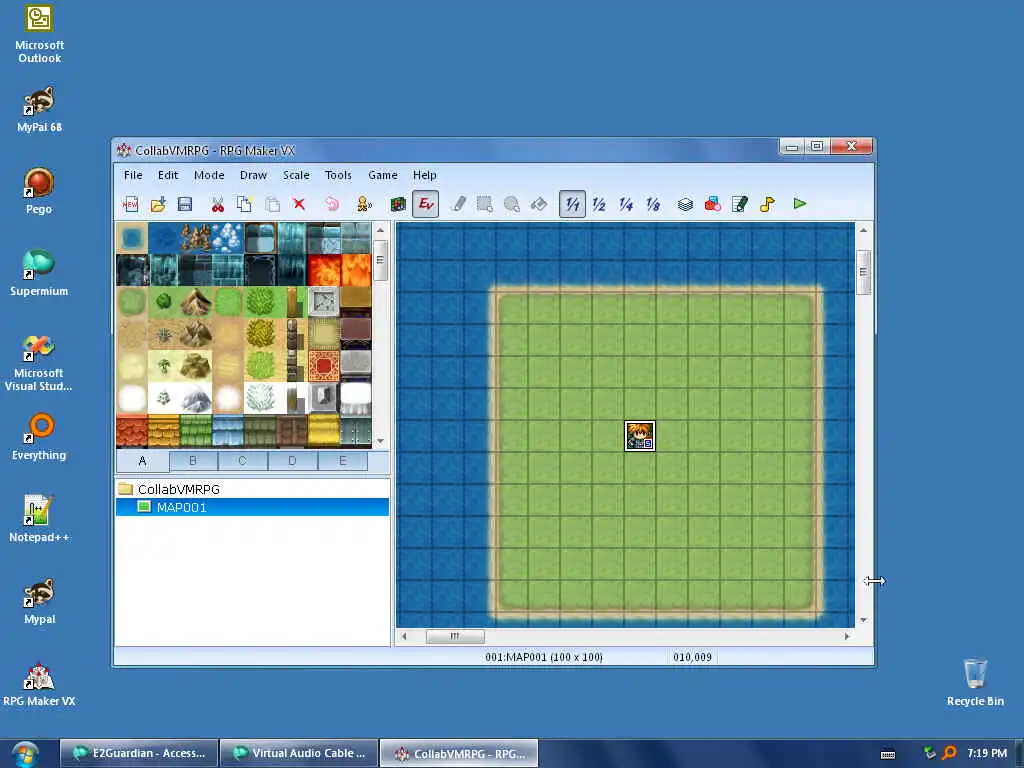Open Pego desktop shortcut
Viewport: 1024px width, 768px height.
pyautogui.click(x=39, y=191)
